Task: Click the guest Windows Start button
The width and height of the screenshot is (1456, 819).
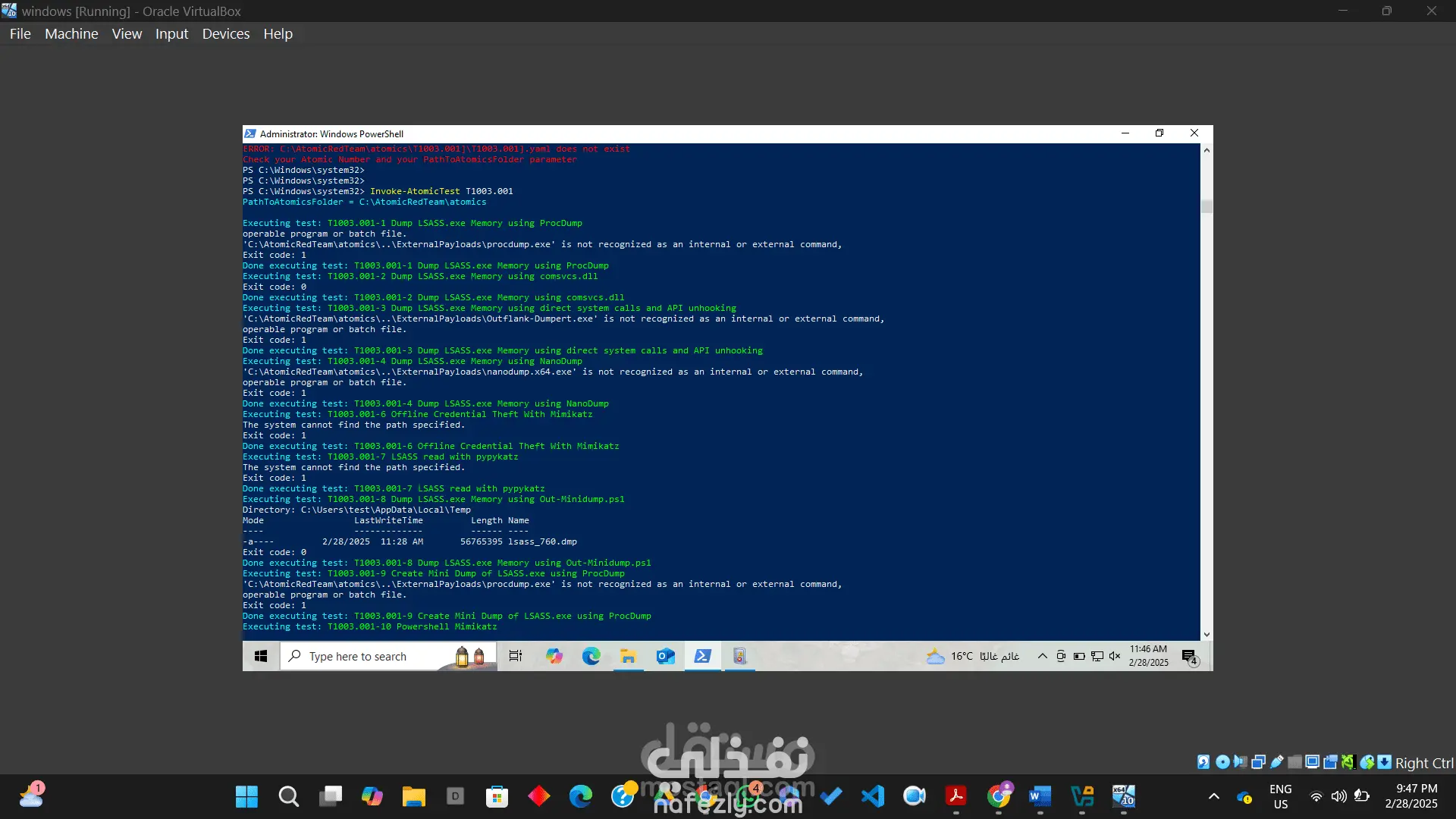Action: (261, 656)
